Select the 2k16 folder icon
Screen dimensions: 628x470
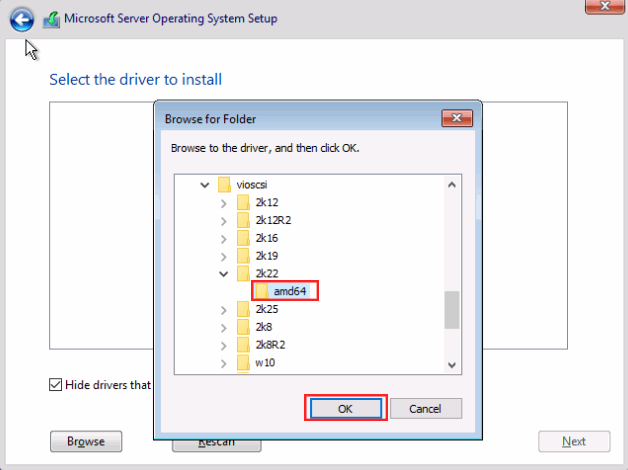(x=243, y=238)
